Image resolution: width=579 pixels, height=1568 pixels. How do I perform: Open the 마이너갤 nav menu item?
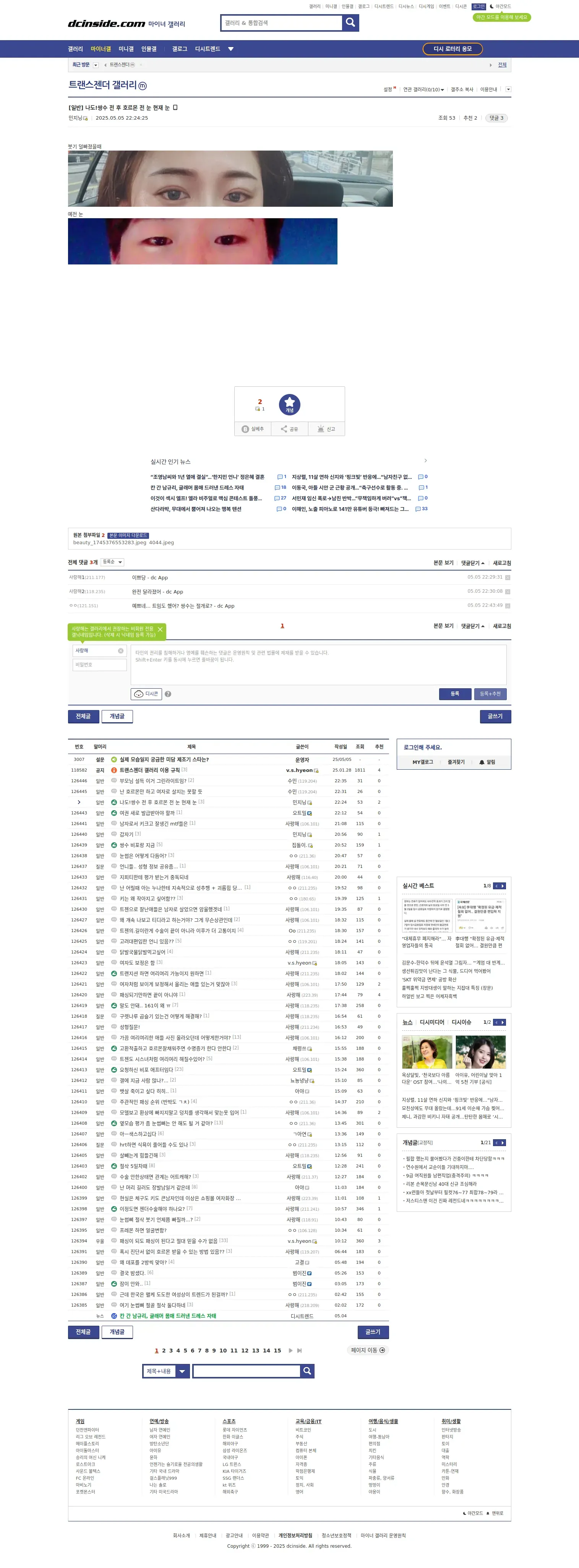(101, 49)
